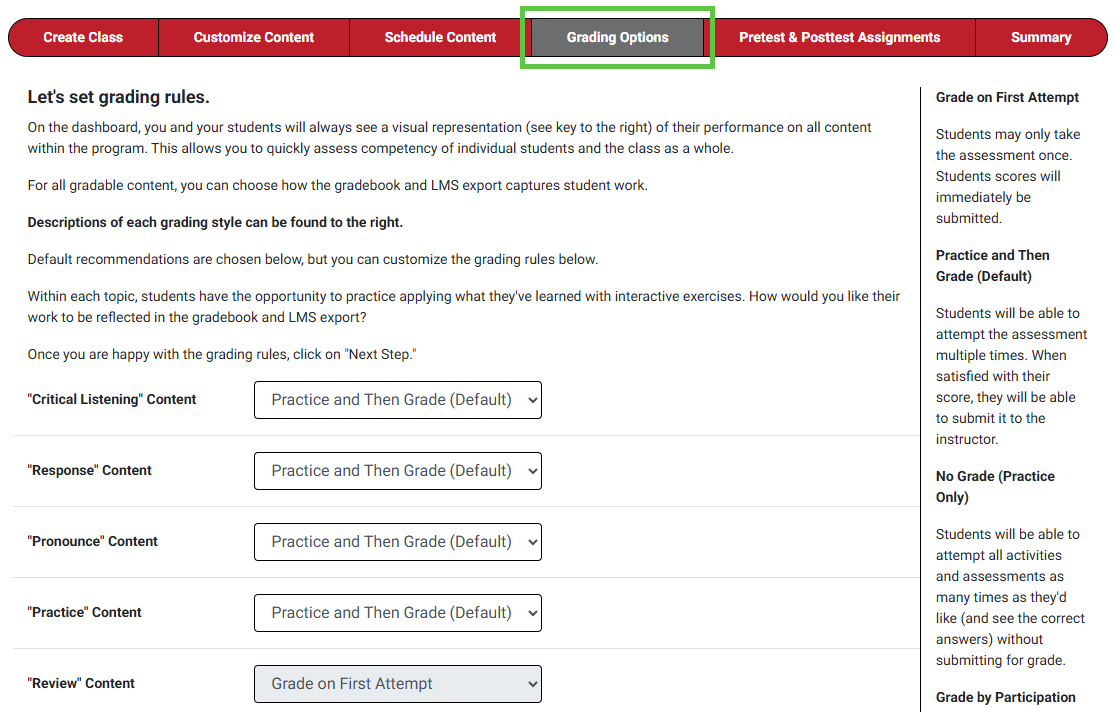The image size is (1115, 712).
Task: Click the "Let's set grading rules." heading
Action: pos(119,97)
